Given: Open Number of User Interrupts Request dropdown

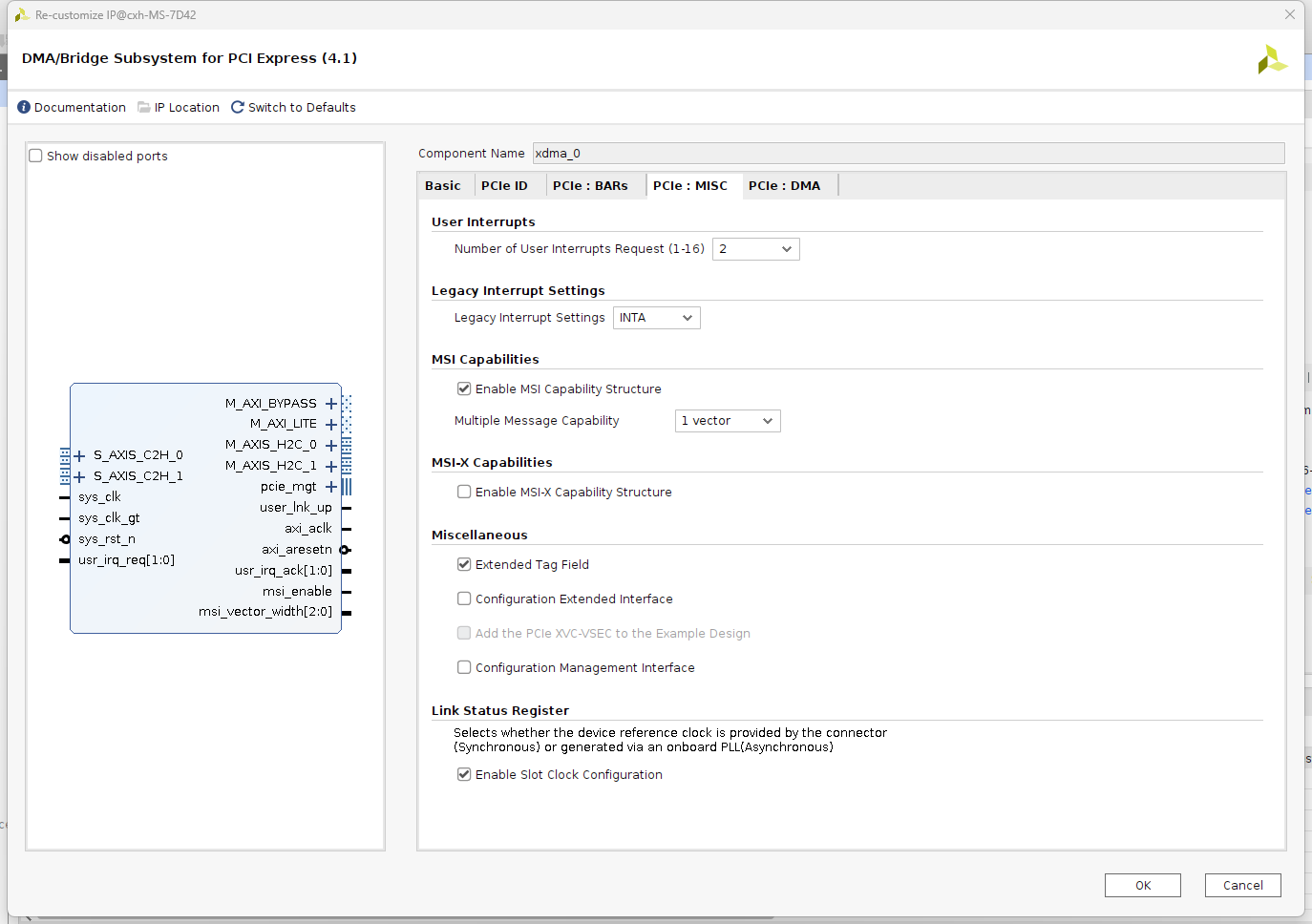Looking at the screenshot, I should point(756,249).
